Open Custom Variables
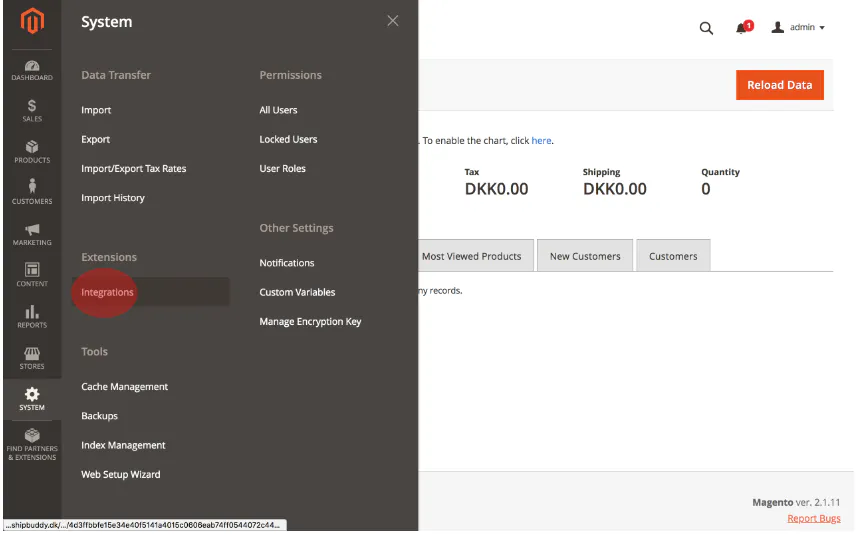Image resolution: width=856 pixels, height=534 pixels. point(297,292)
